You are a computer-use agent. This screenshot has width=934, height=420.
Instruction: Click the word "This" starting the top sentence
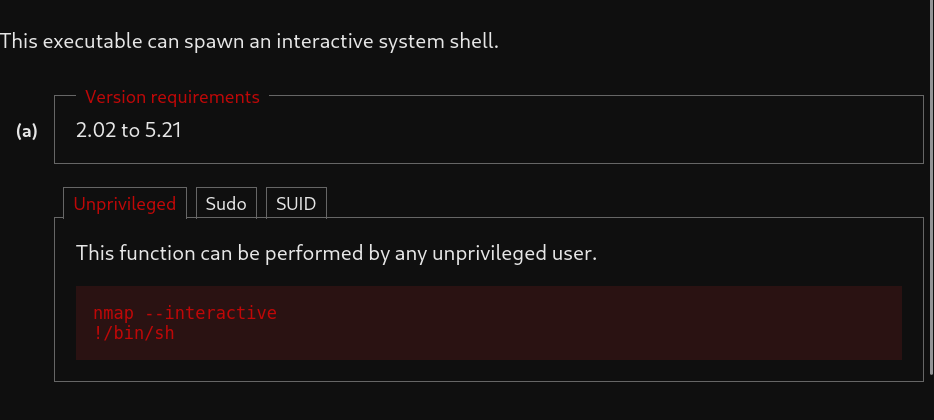tap(18, 42)
